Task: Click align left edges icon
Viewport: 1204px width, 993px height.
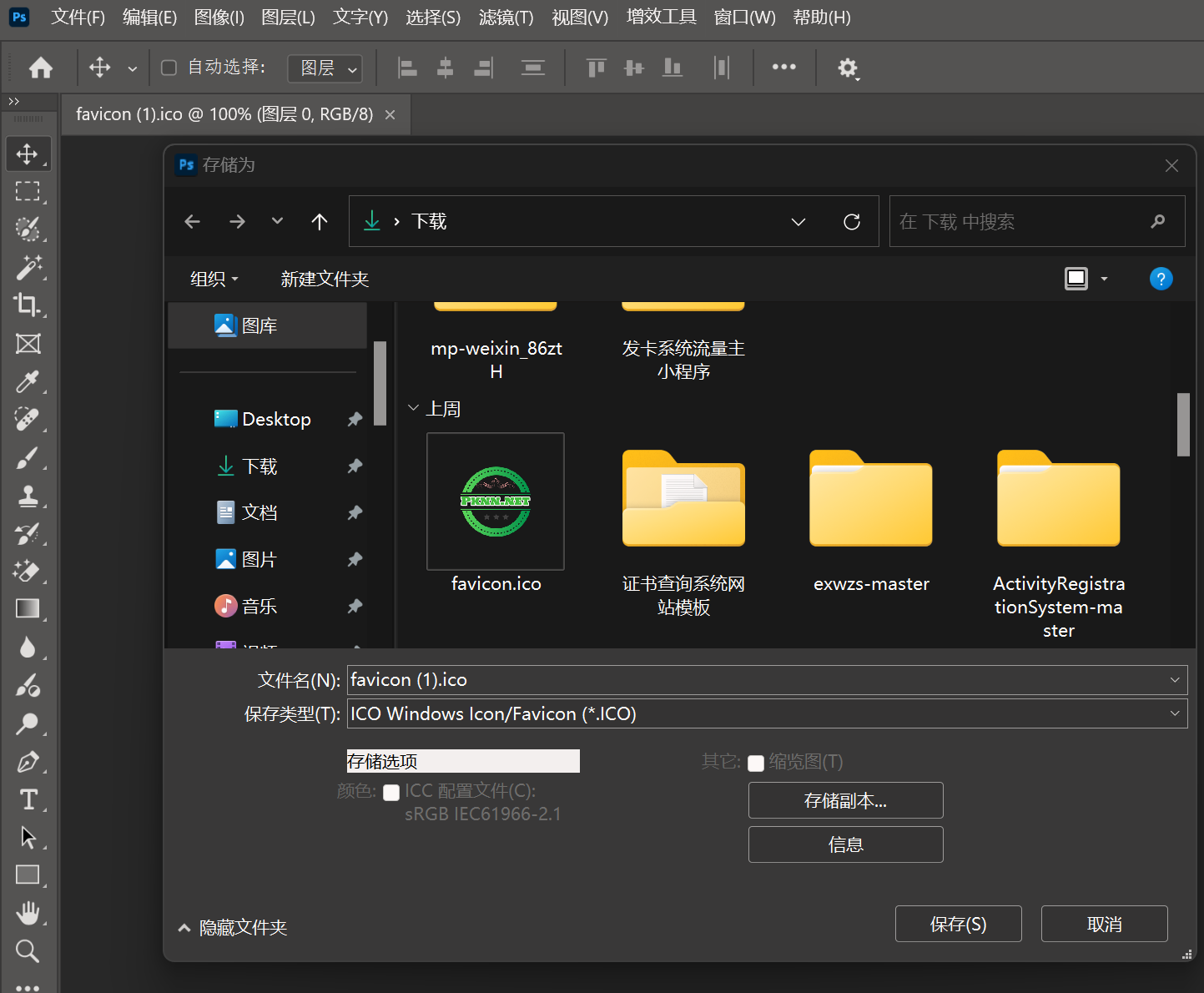Action: [407, 68]
